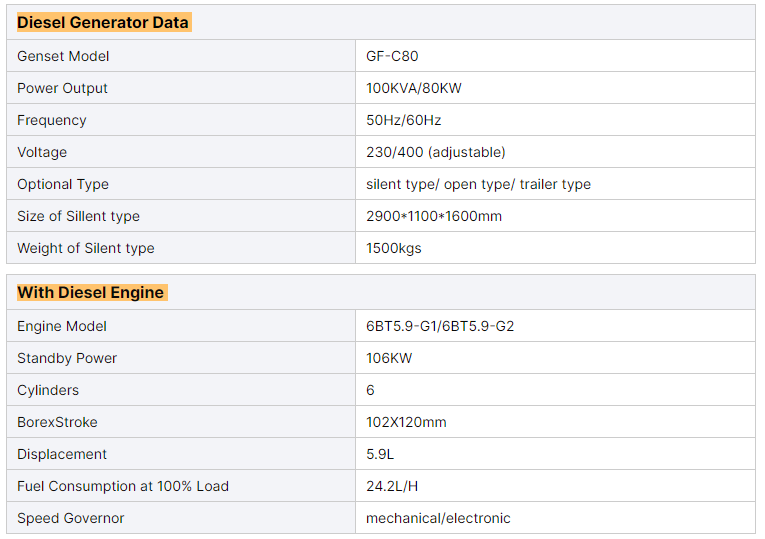The width and height of the screenshot is (765, 539).
Task: Click the 5.9L displacement value
Action: tap(380, 454)
